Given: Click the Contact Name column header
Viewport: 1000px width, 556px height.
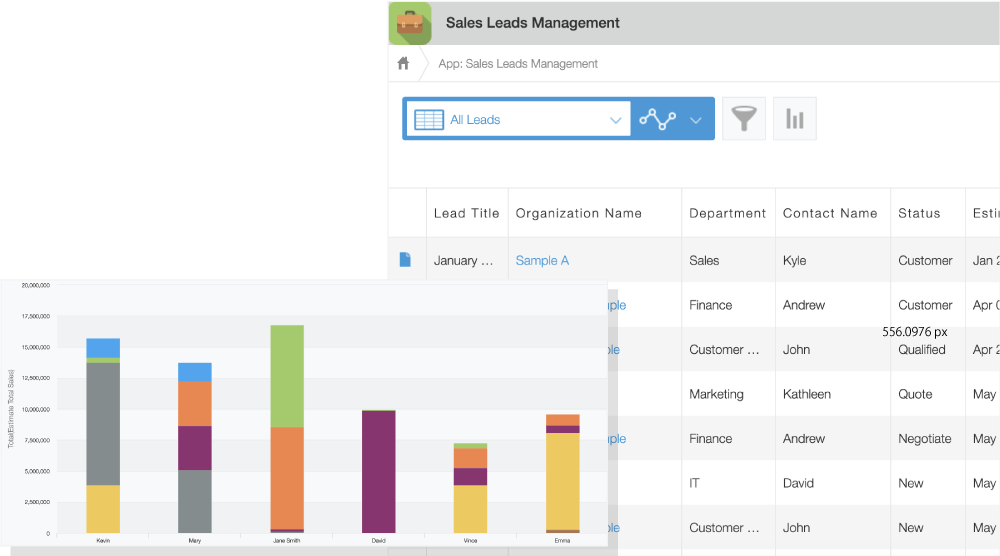Looking at the screenshot, I should click(829, 213).
